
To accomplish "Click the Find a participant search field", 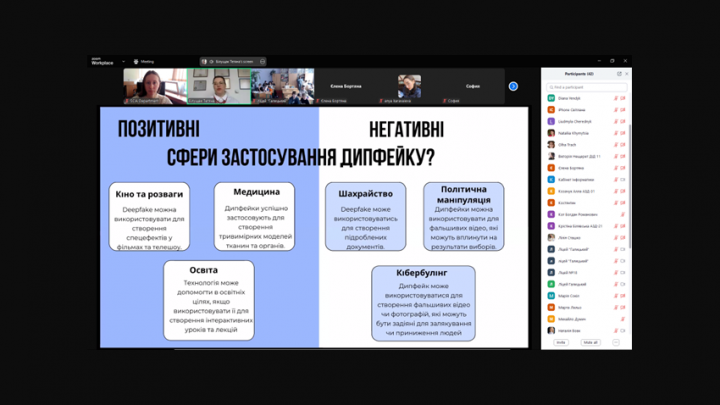I will [586, 87].
